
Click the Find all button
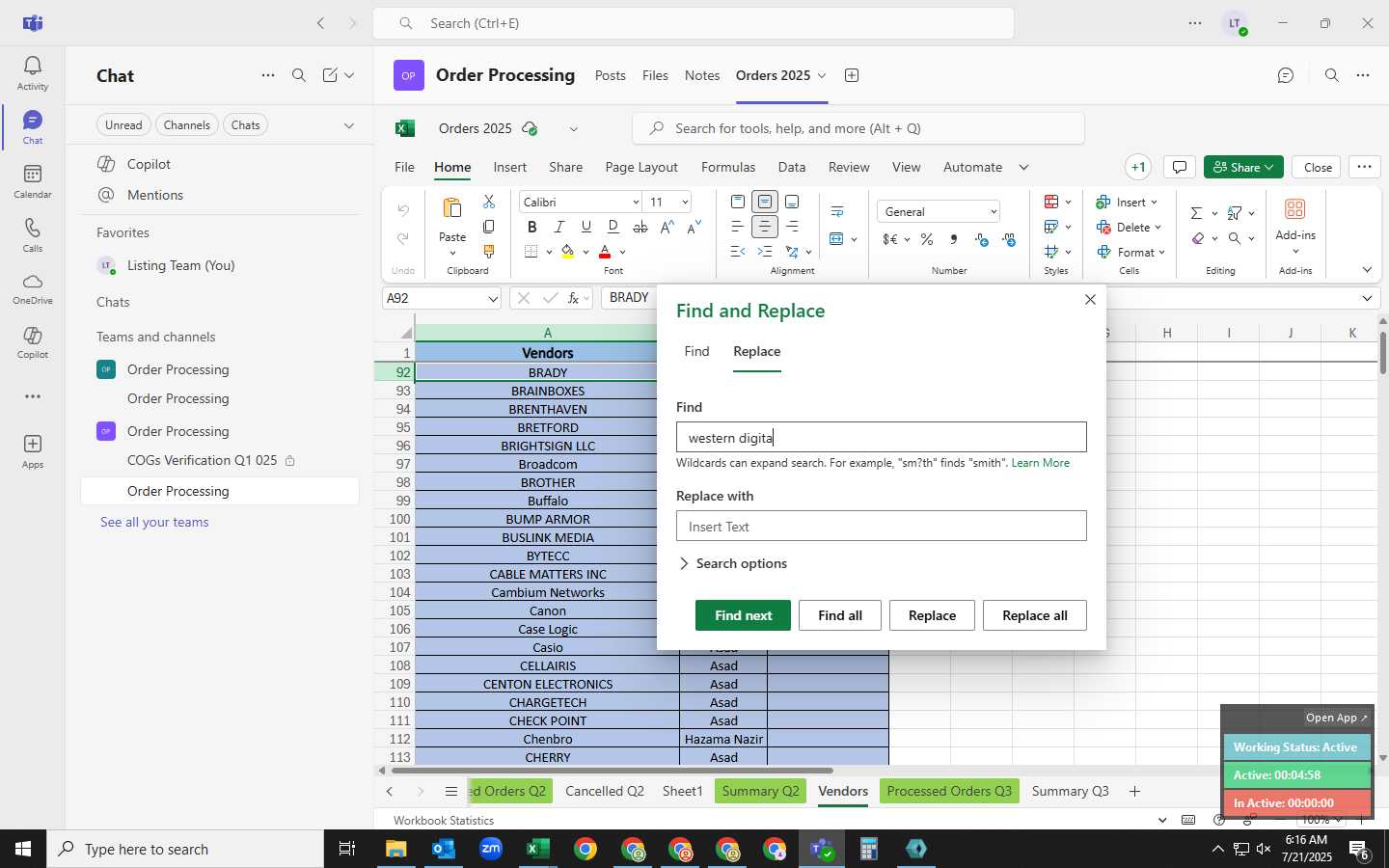[x=840, y=615]
